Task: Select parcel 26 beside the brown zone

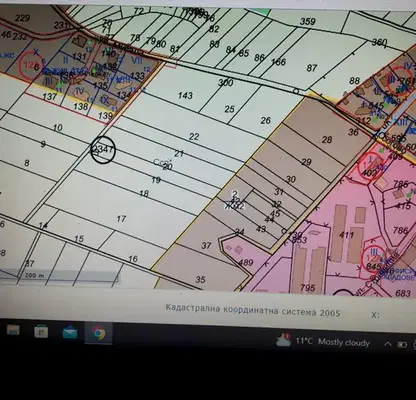Action: point(266,120)
